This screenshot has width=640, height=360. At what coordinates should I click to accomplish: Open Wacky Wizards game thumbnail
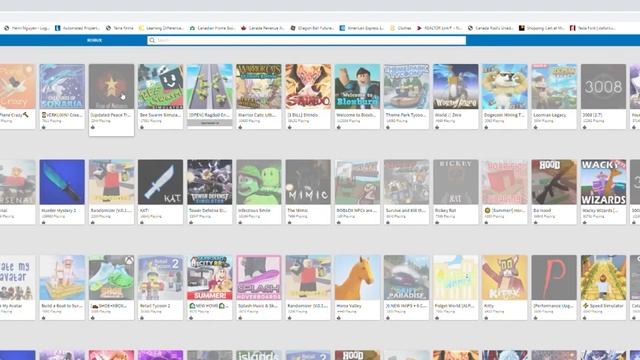click(603, 182)
